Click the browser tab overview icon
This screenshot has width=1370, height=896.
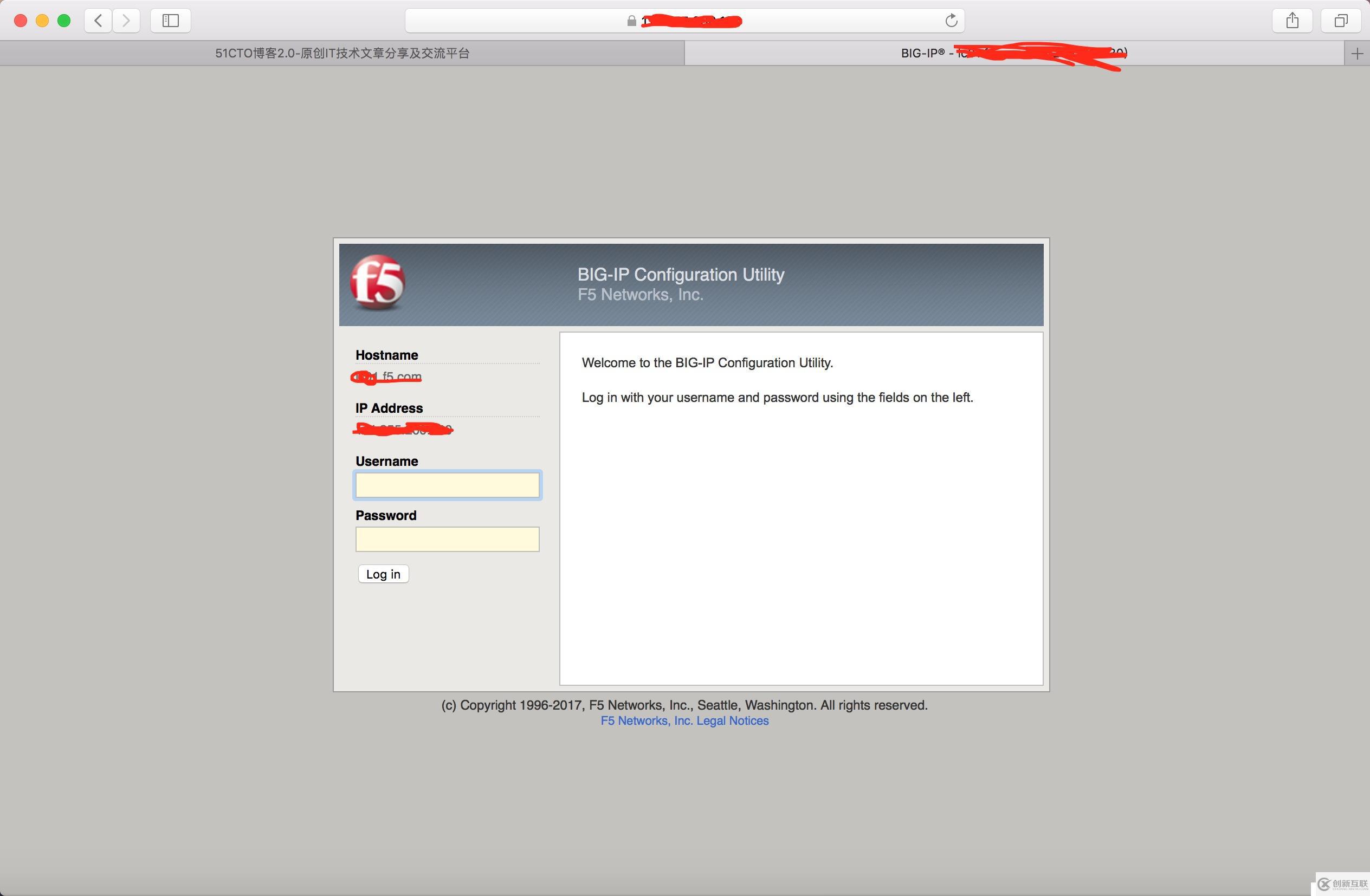point(1340,20)
